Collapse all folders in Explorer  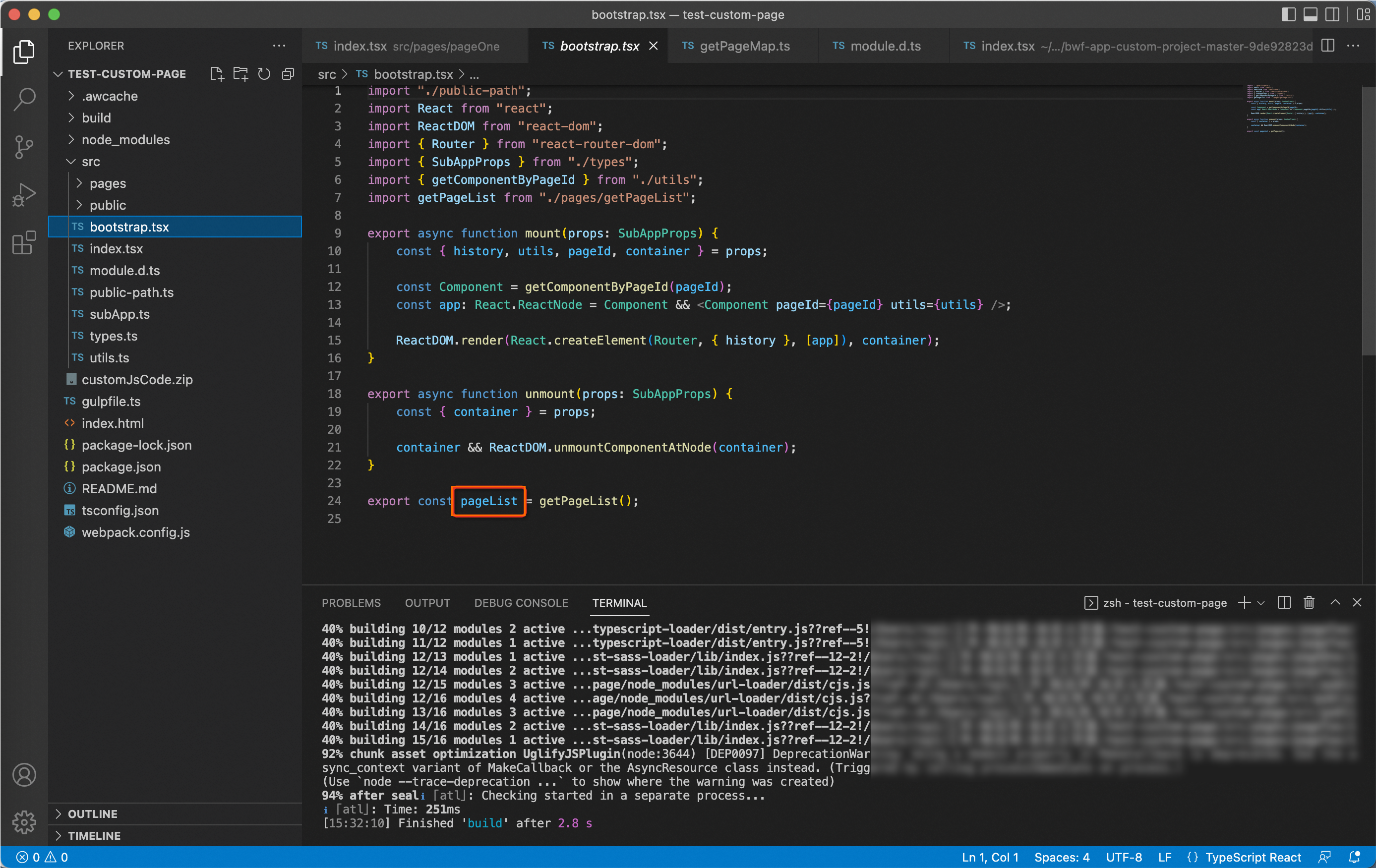coord(288,74)
